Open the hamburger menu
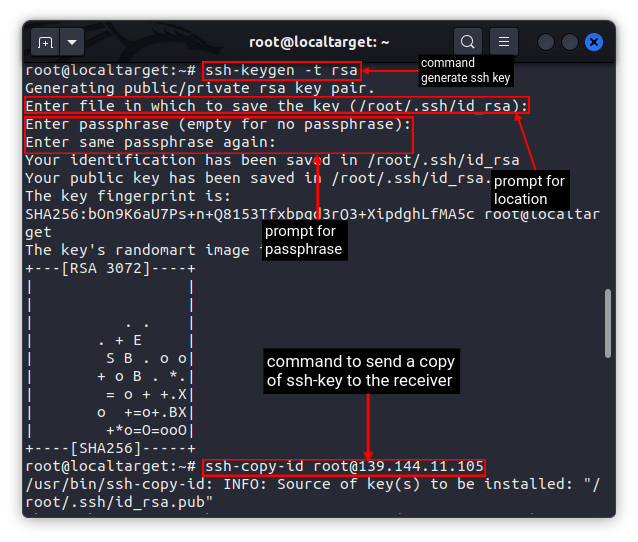This screenshot has width=638, height=542. [505, 42]
